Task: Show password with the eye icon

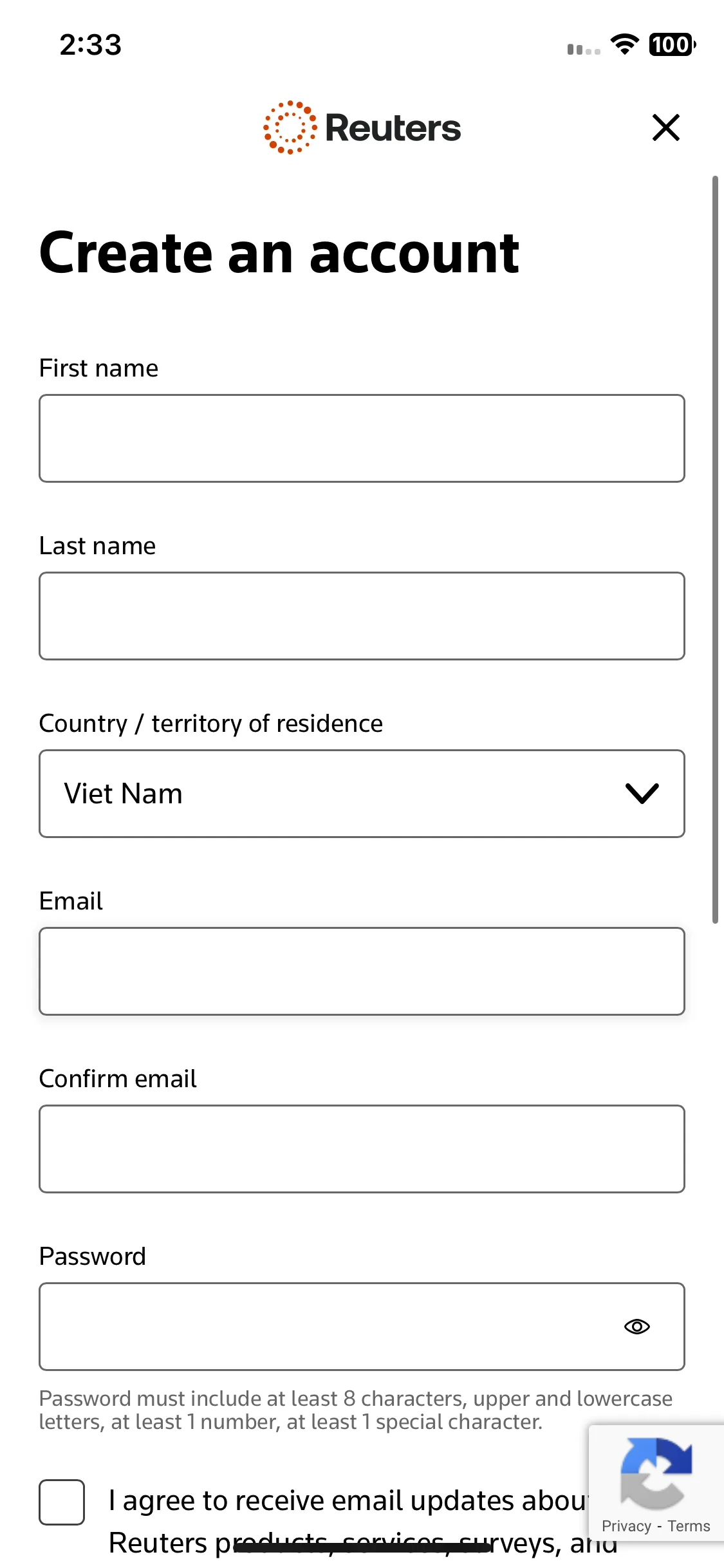Action: coord(637,1327)
